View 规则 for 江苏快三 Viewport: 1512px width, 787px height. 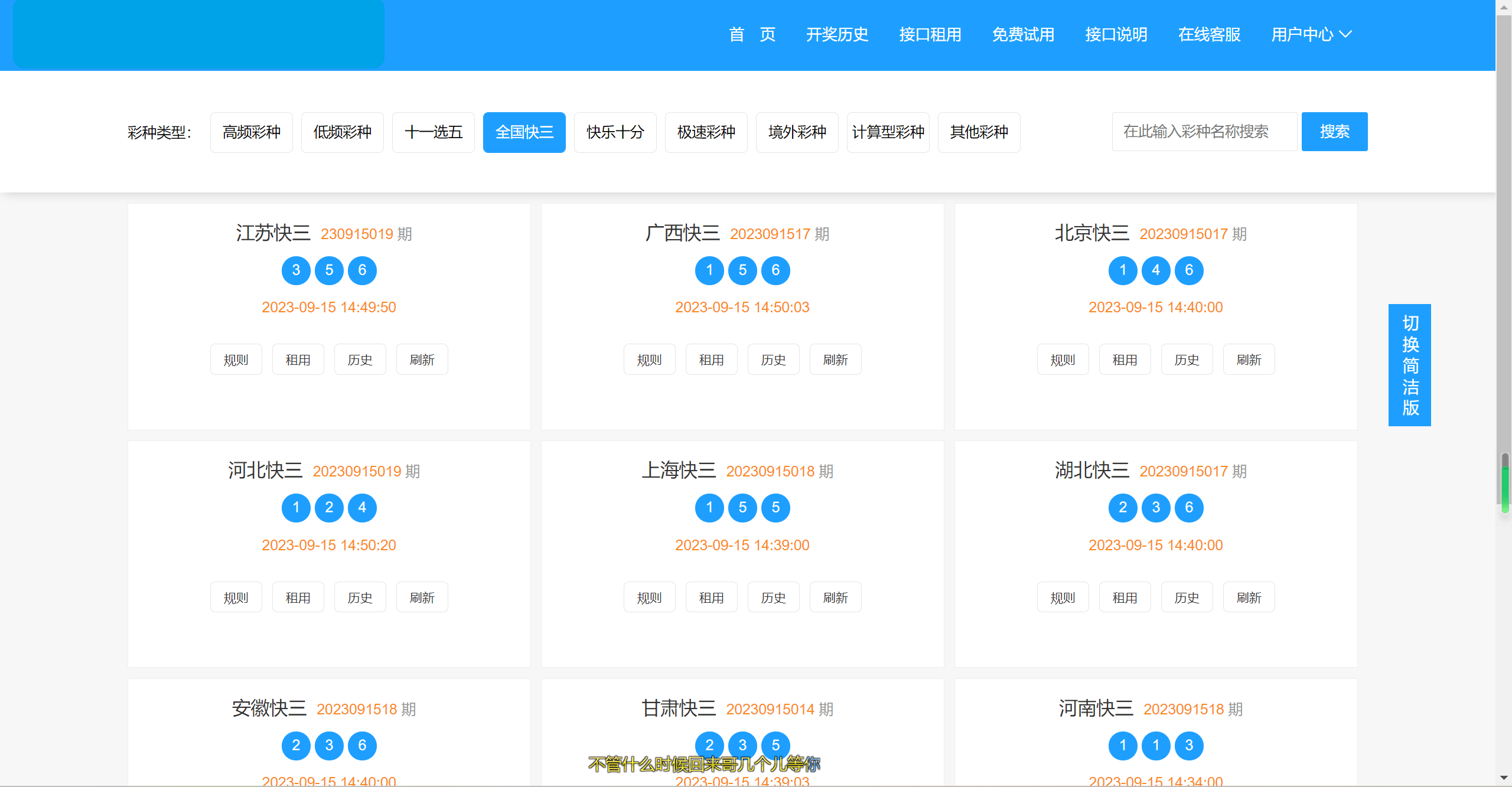tap(236, 360)
